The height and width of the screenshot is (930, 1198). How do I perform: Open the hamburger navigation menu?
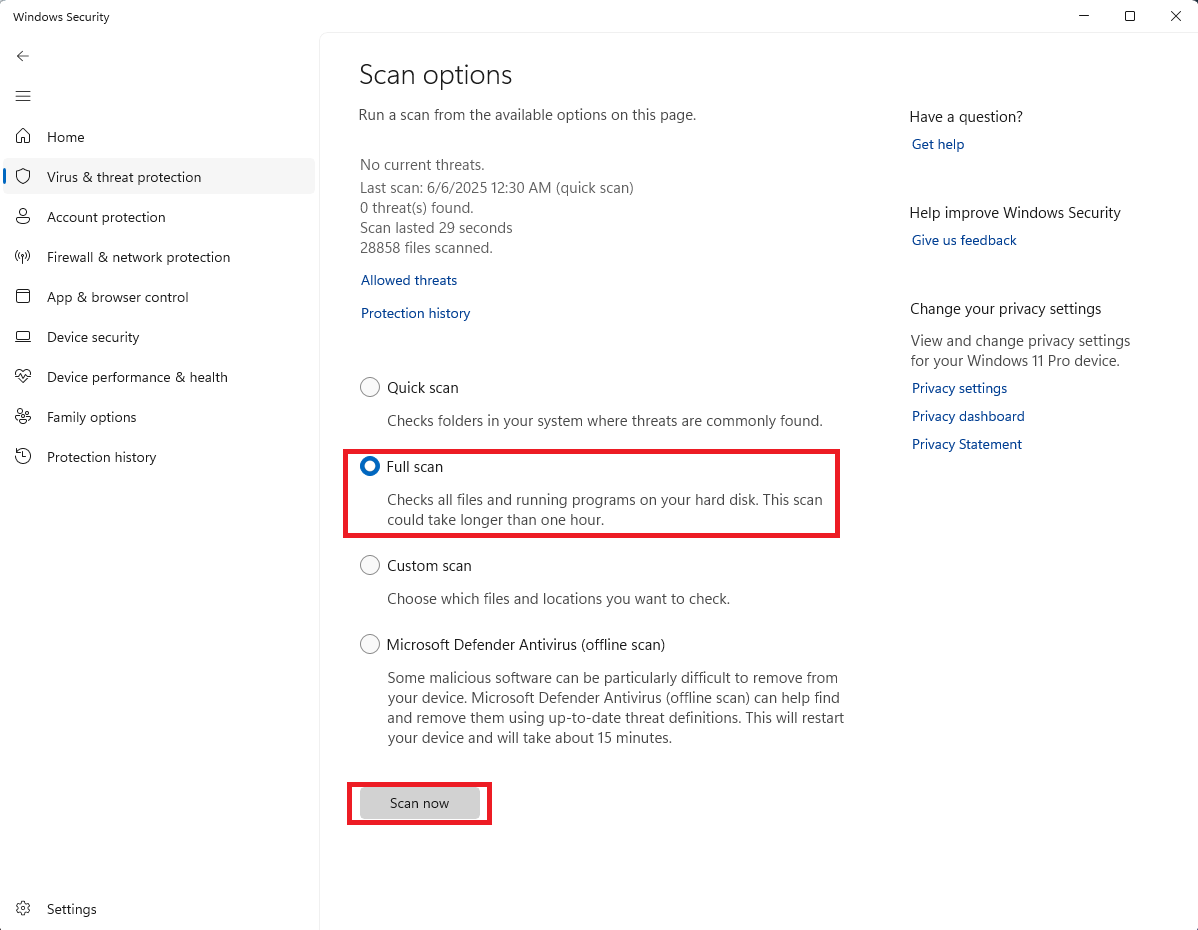tap(23, 96)
